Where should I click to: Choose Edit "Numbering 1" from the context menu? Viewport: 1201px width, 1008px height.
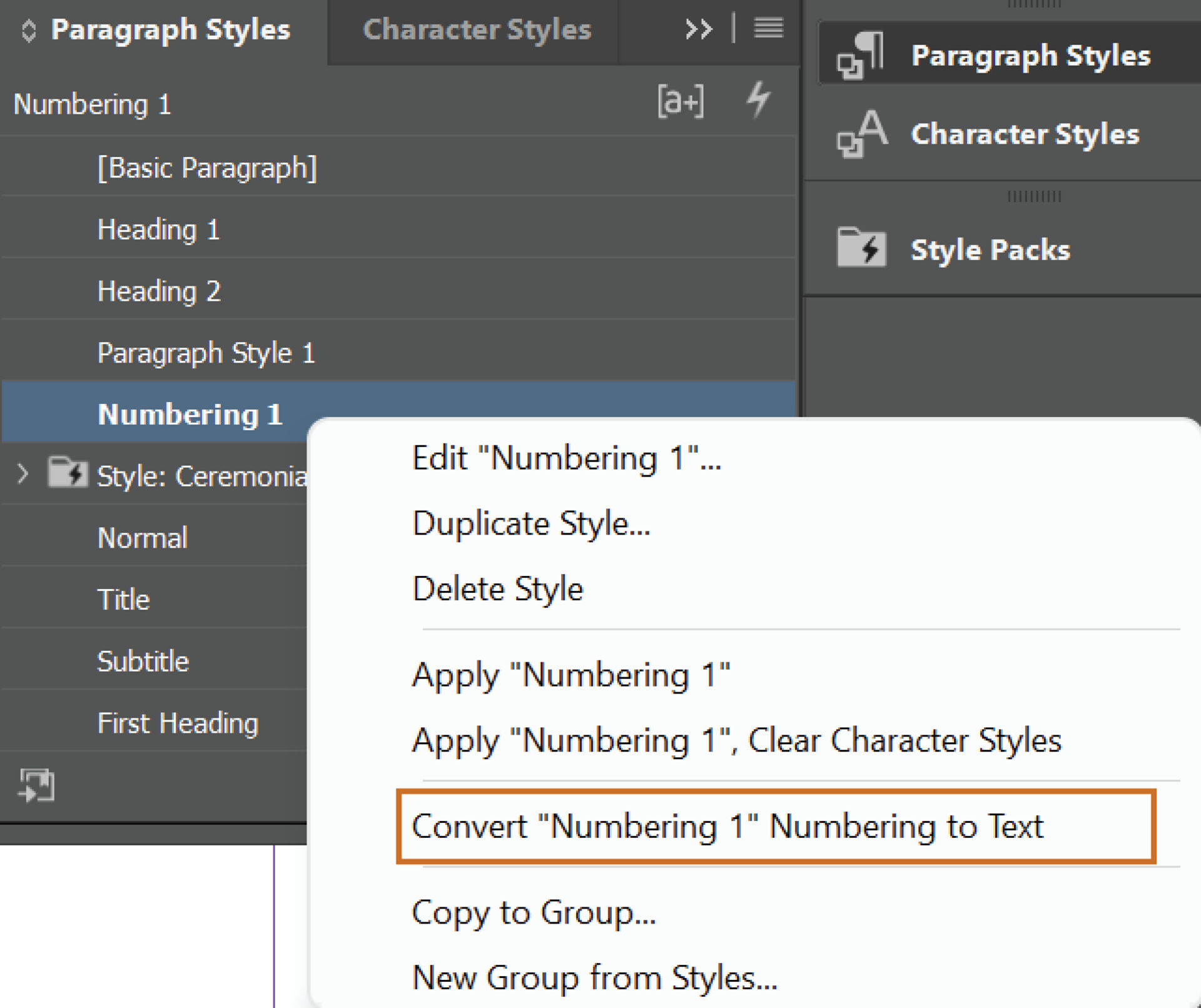[x=566, y=458]
